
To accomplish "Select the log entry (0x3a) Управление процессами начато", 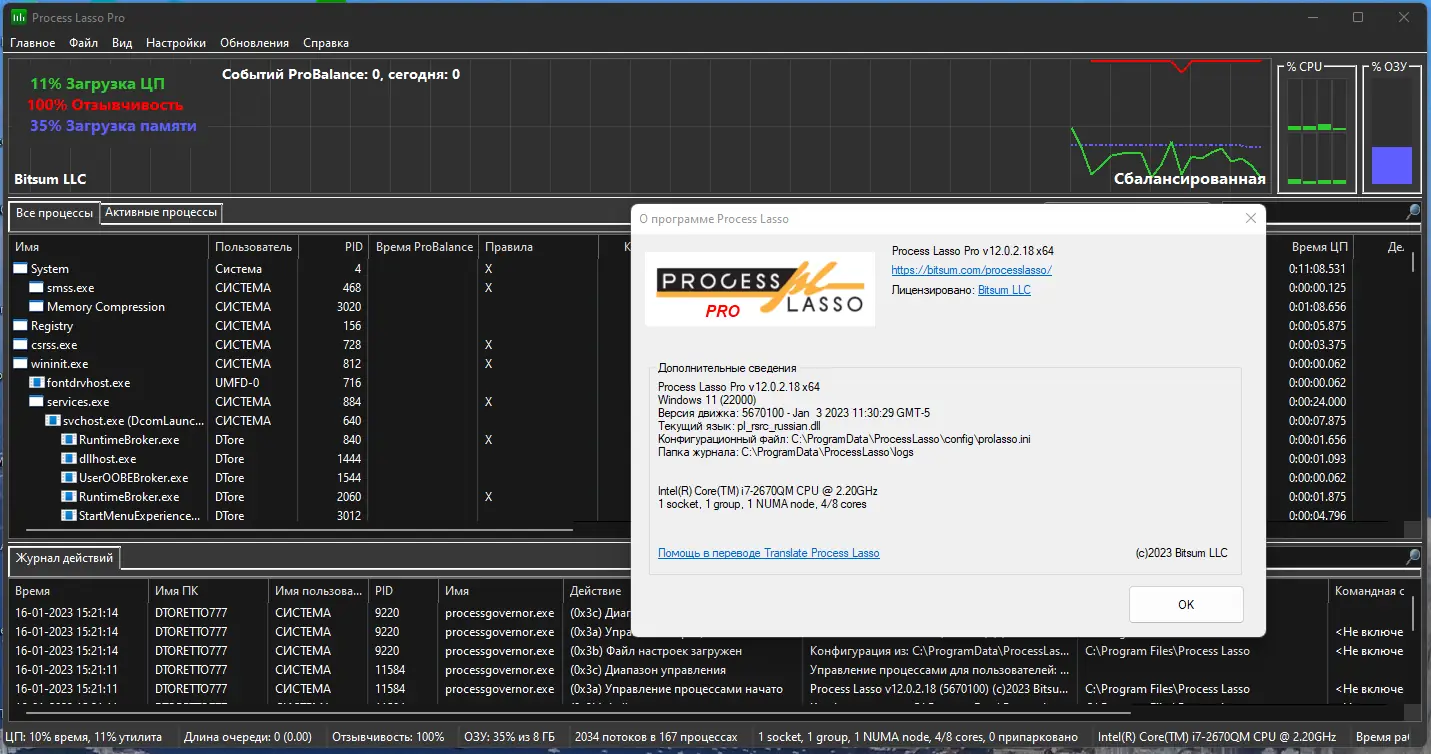I will click(676, 689).
